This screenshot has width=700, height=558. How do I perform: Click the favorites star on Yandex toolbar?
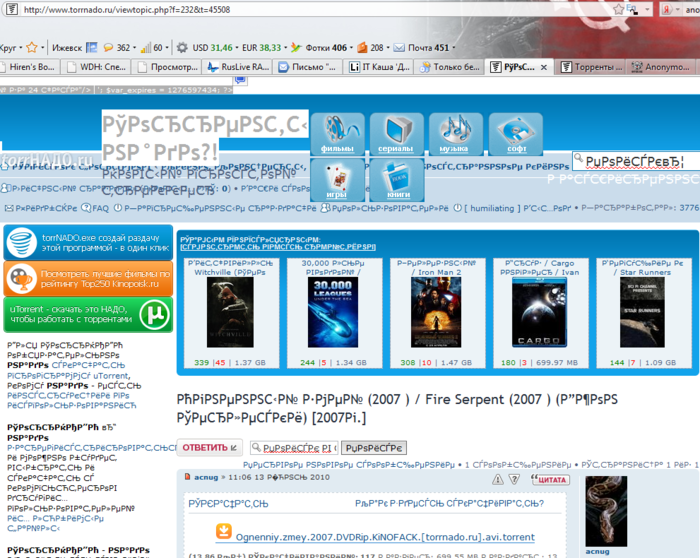(x=32, y=47)
